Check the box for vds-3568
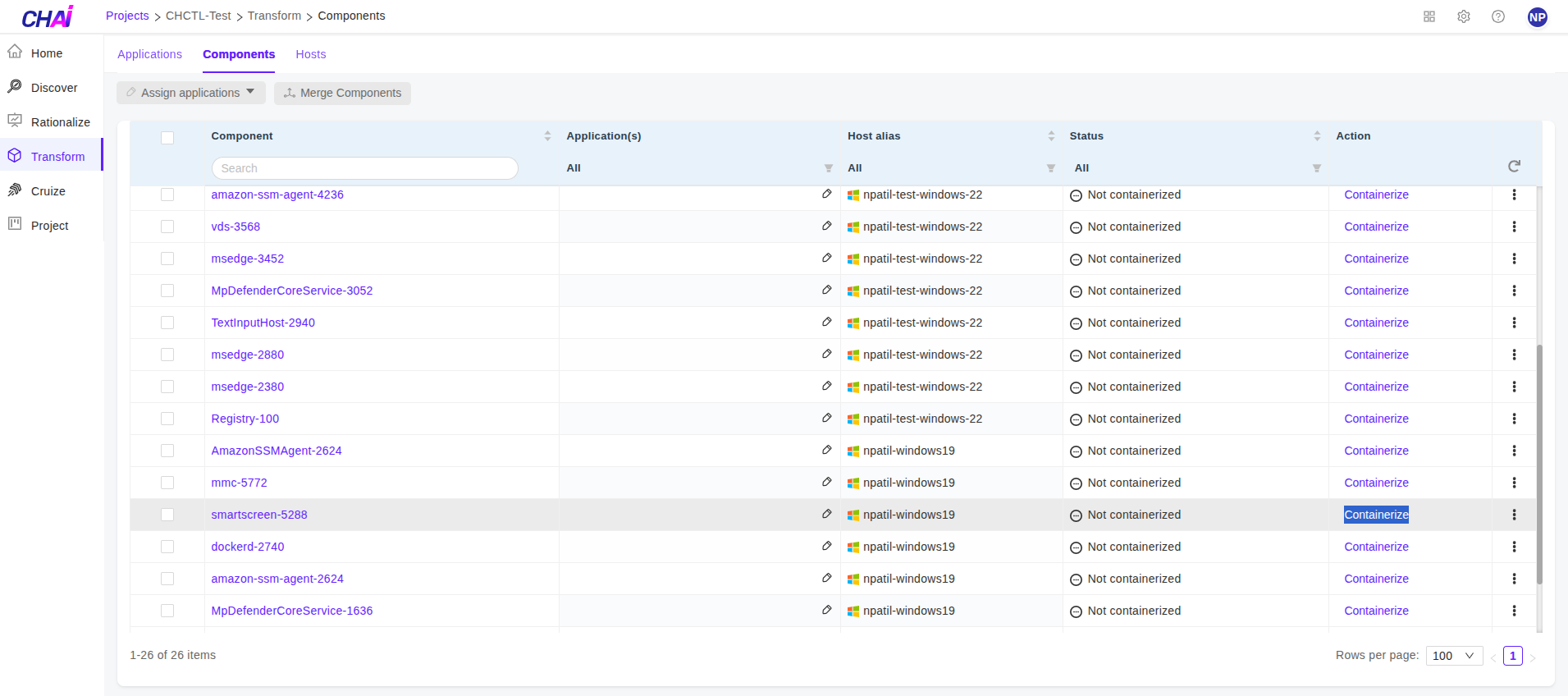This screenshot has height=696, width=1568. click(x=167, y=227)
